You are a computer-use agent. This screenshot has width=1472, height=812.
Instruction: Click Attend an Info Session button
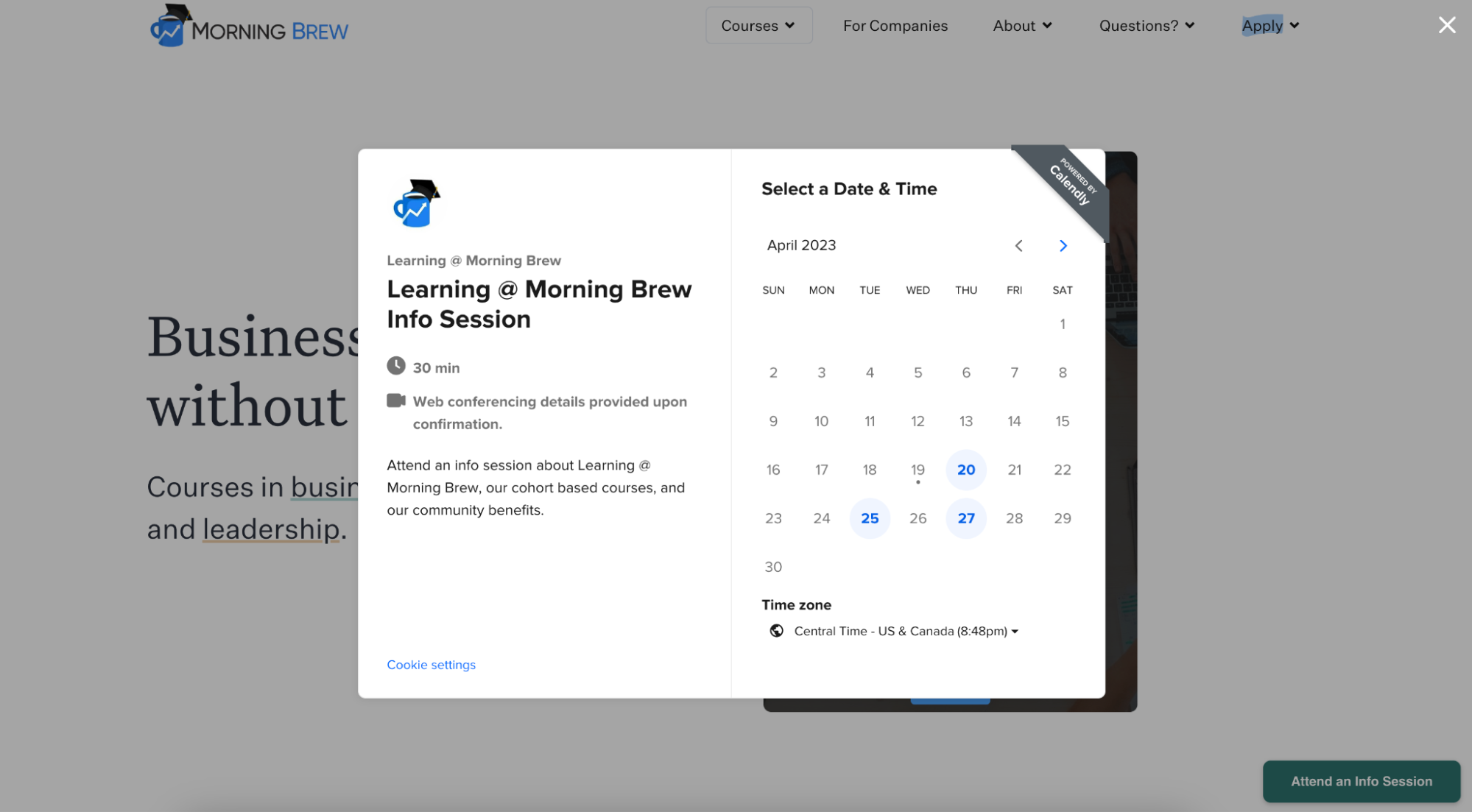tap(1361, 781)
